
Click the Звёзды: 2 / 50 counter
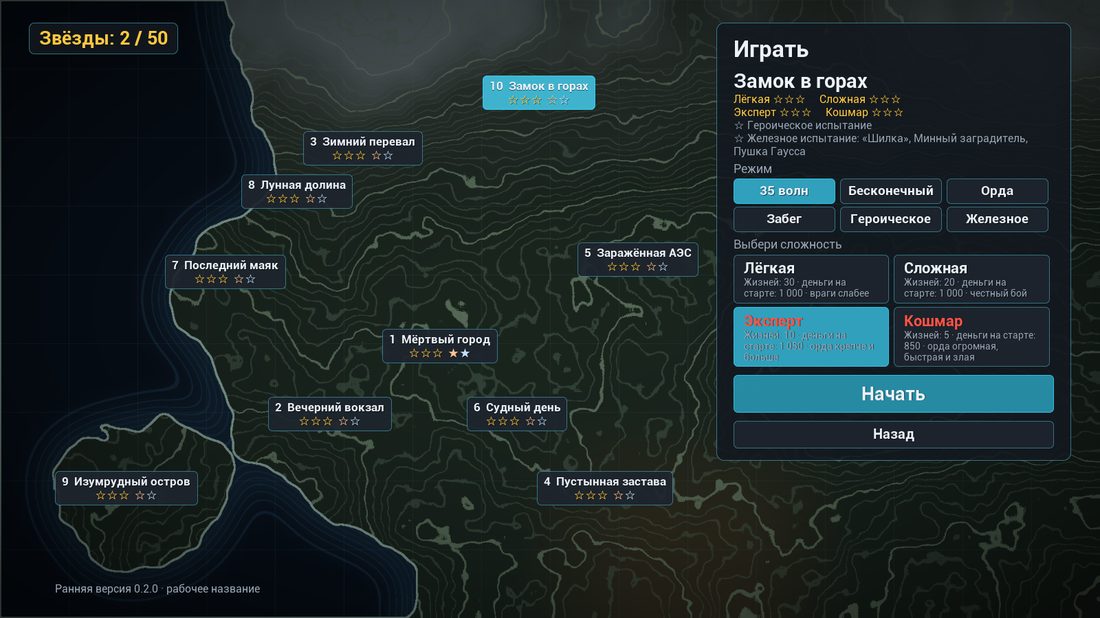[x=103, y=38]
